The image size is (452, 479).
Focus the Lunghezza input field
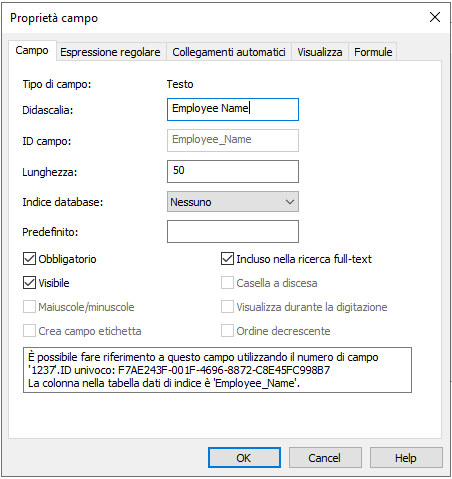[x=233, y=171]
